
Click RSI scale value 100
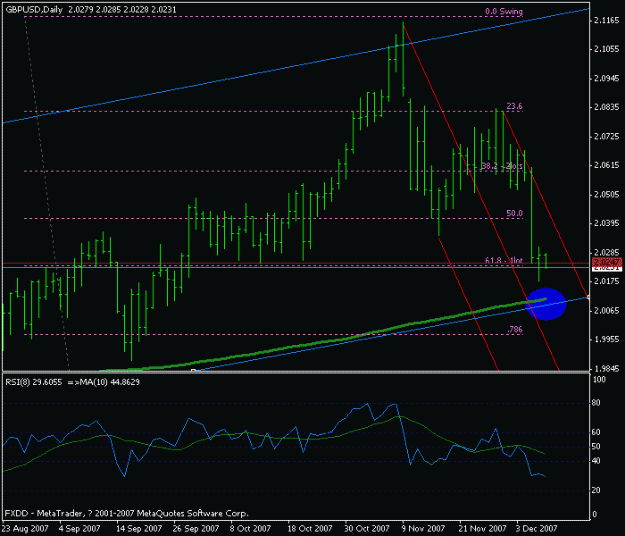[x=599, y=380]
